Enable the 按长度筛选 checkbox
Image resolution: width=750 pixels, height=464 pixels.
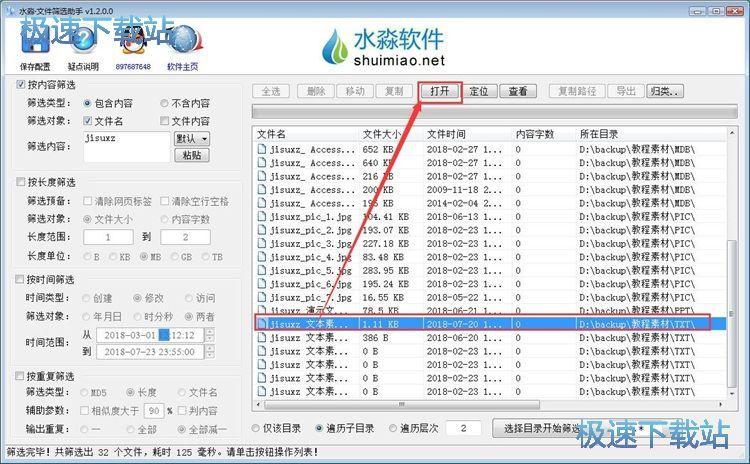[x=21, y=182]
